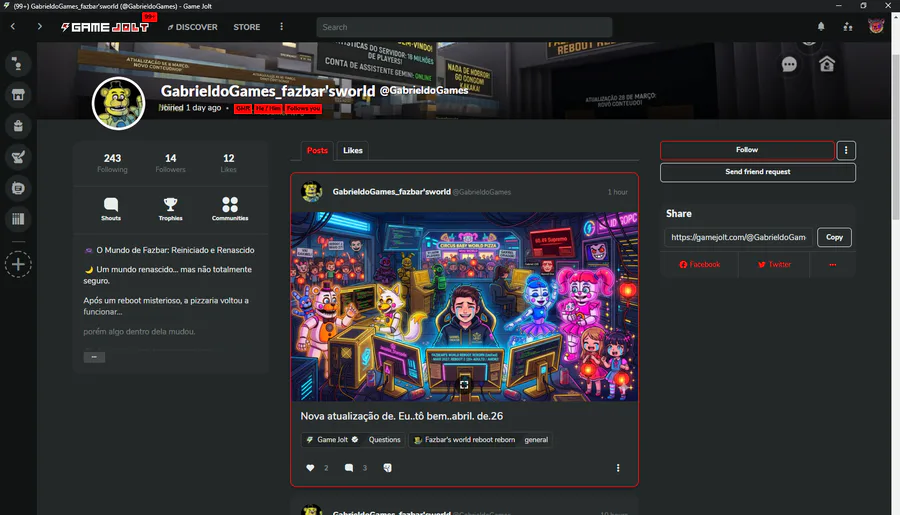Screen dimensions: 900x515
Task: Copy the profile link
Action: click(x=834, y=237)
